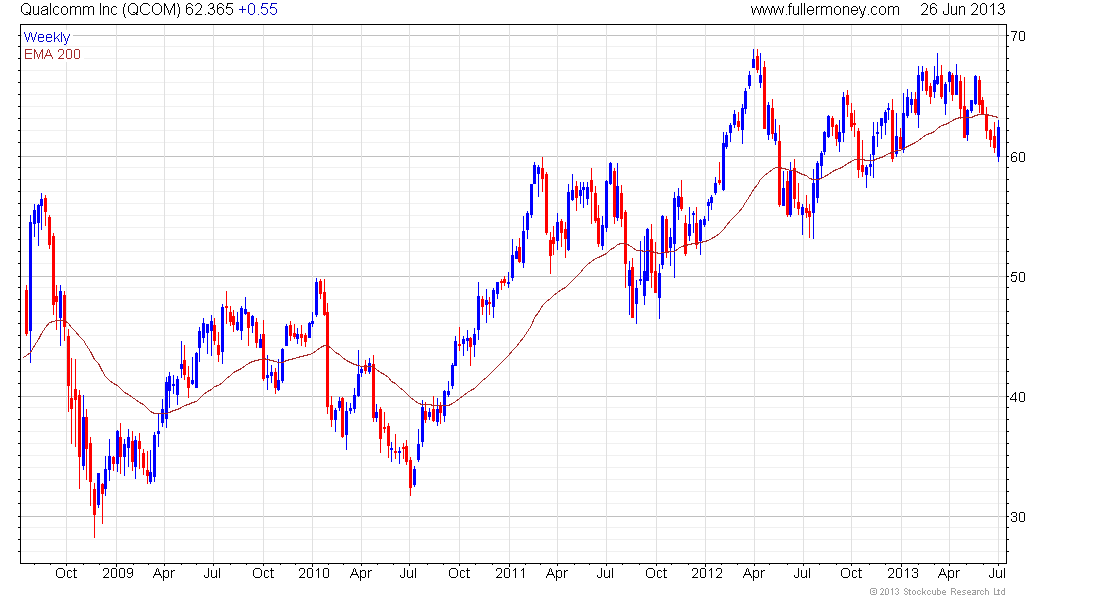Click the 'EMA 200' indicator legend

(52, 54)
